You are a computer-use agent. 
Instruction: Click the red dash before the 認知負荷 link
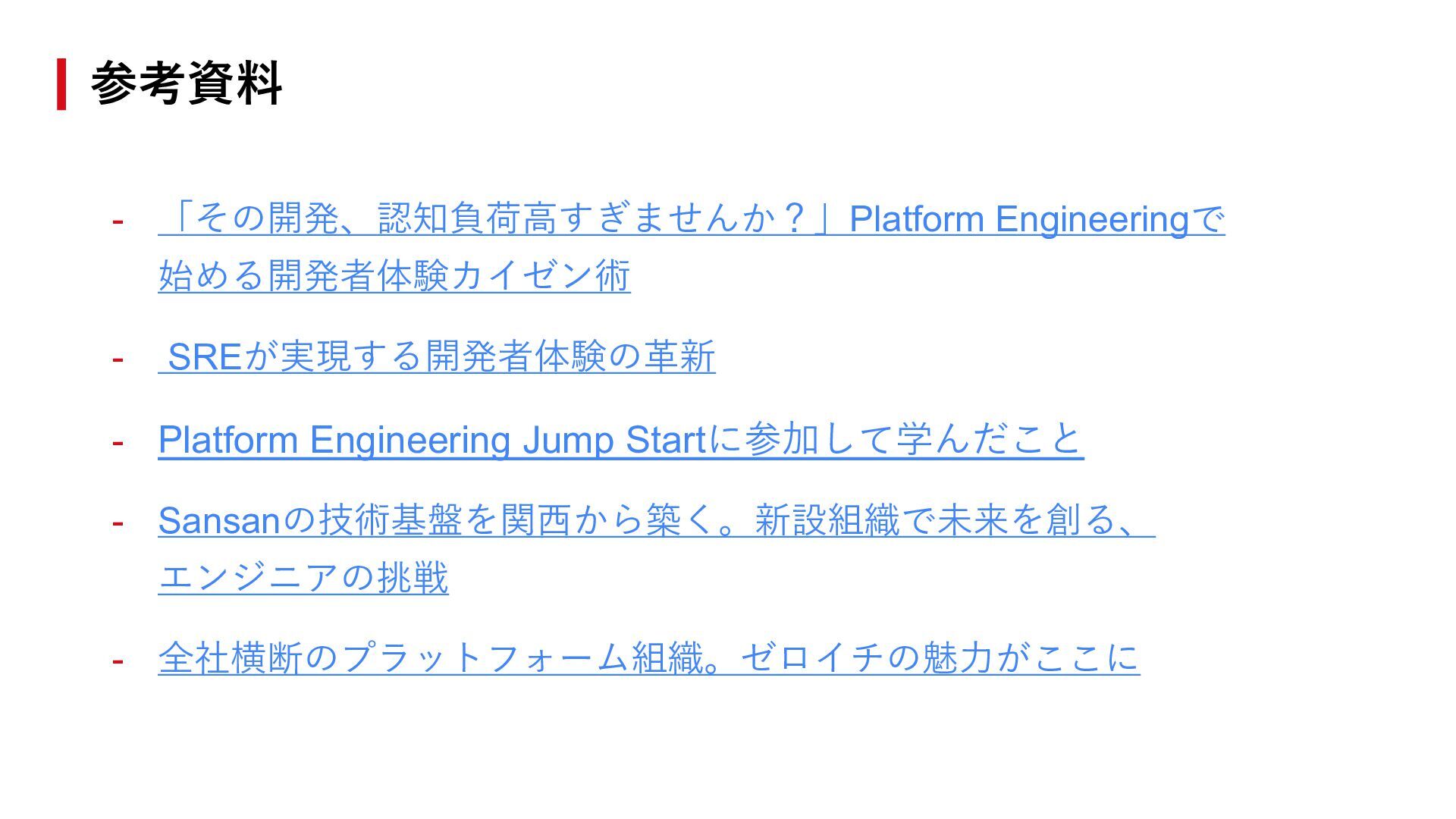point(118,221)
